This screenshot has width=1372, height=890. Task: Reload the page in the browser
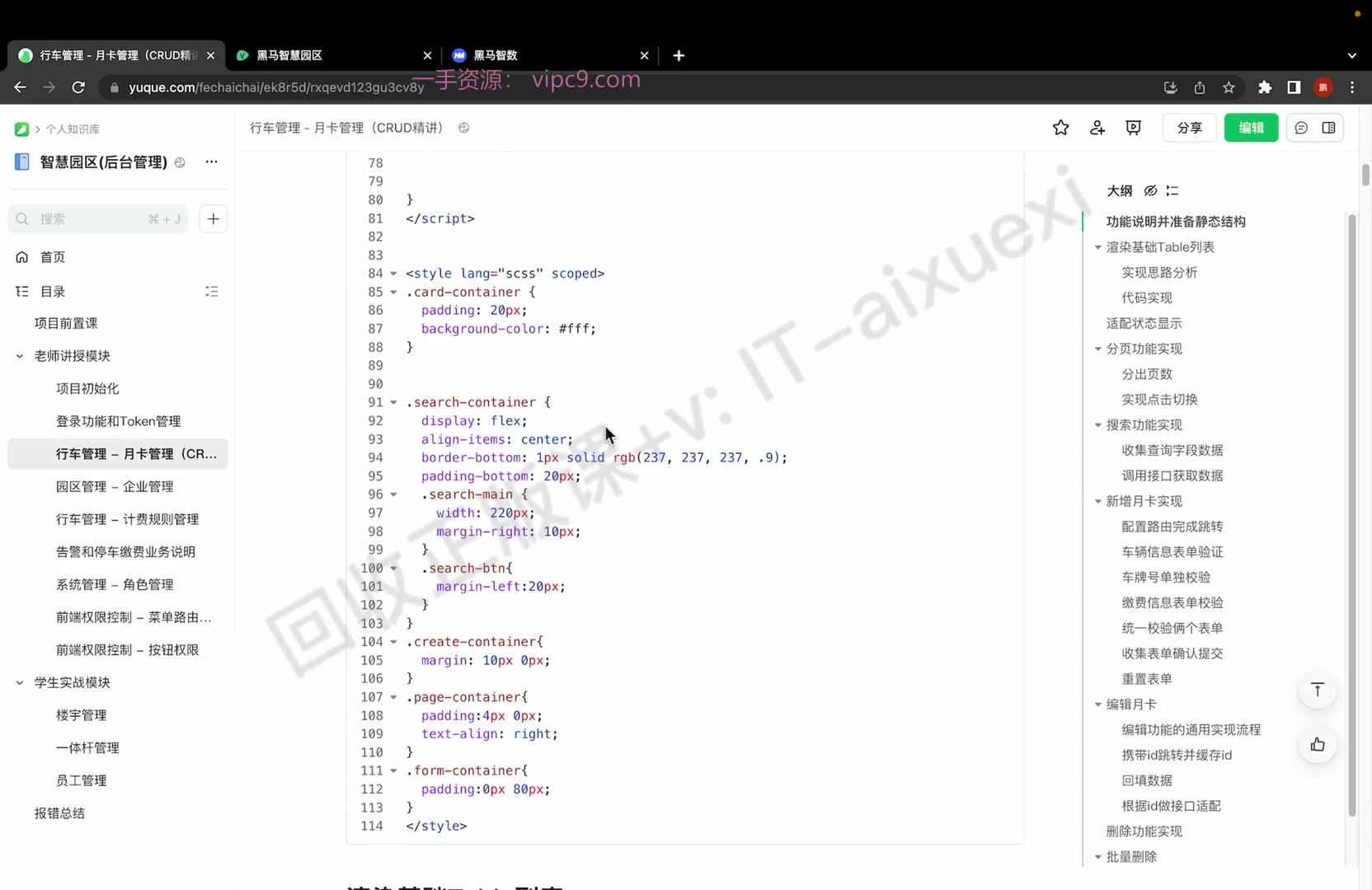(78, 87)
